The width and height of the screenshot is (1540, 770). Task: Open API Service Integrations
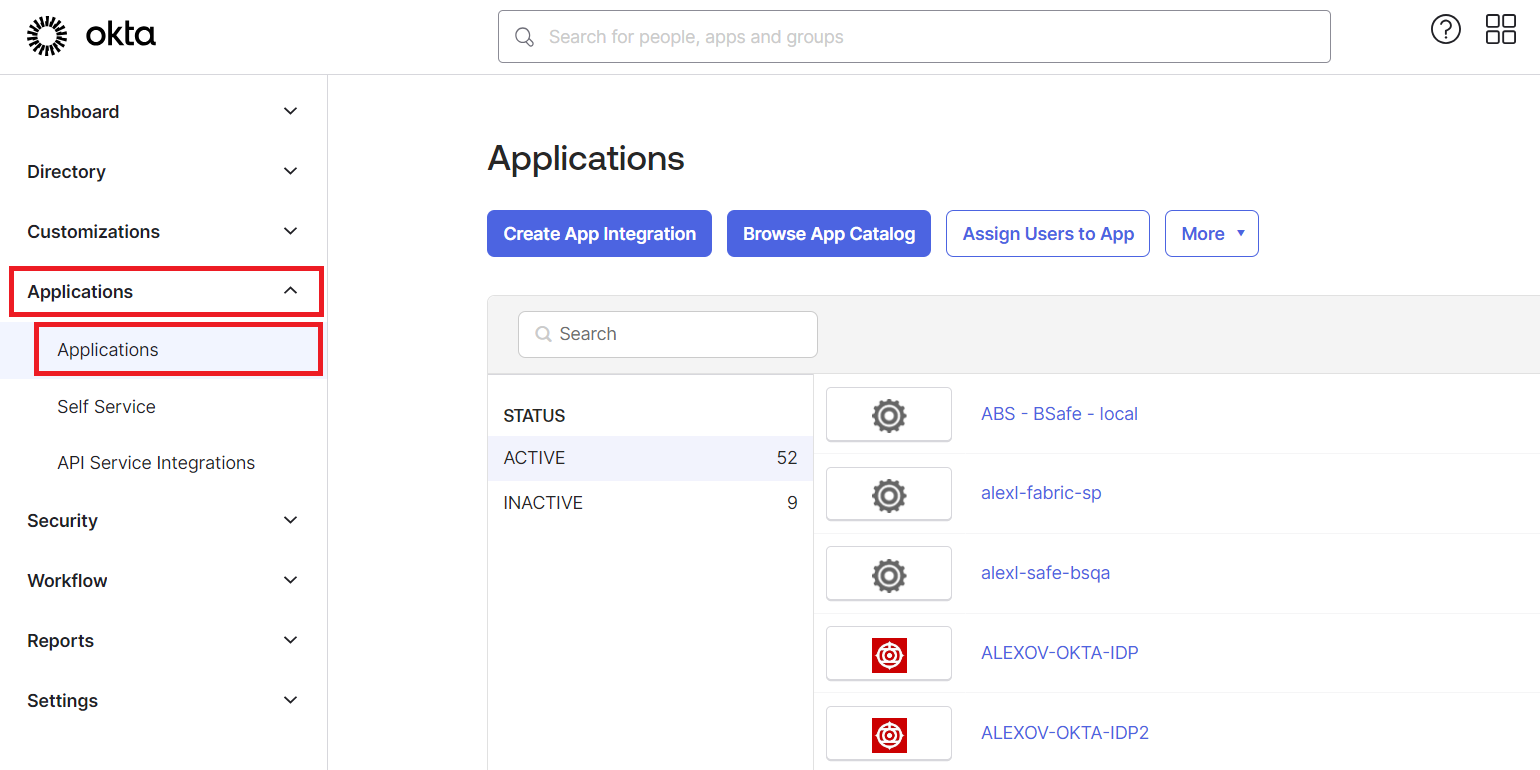click(156, 462)
